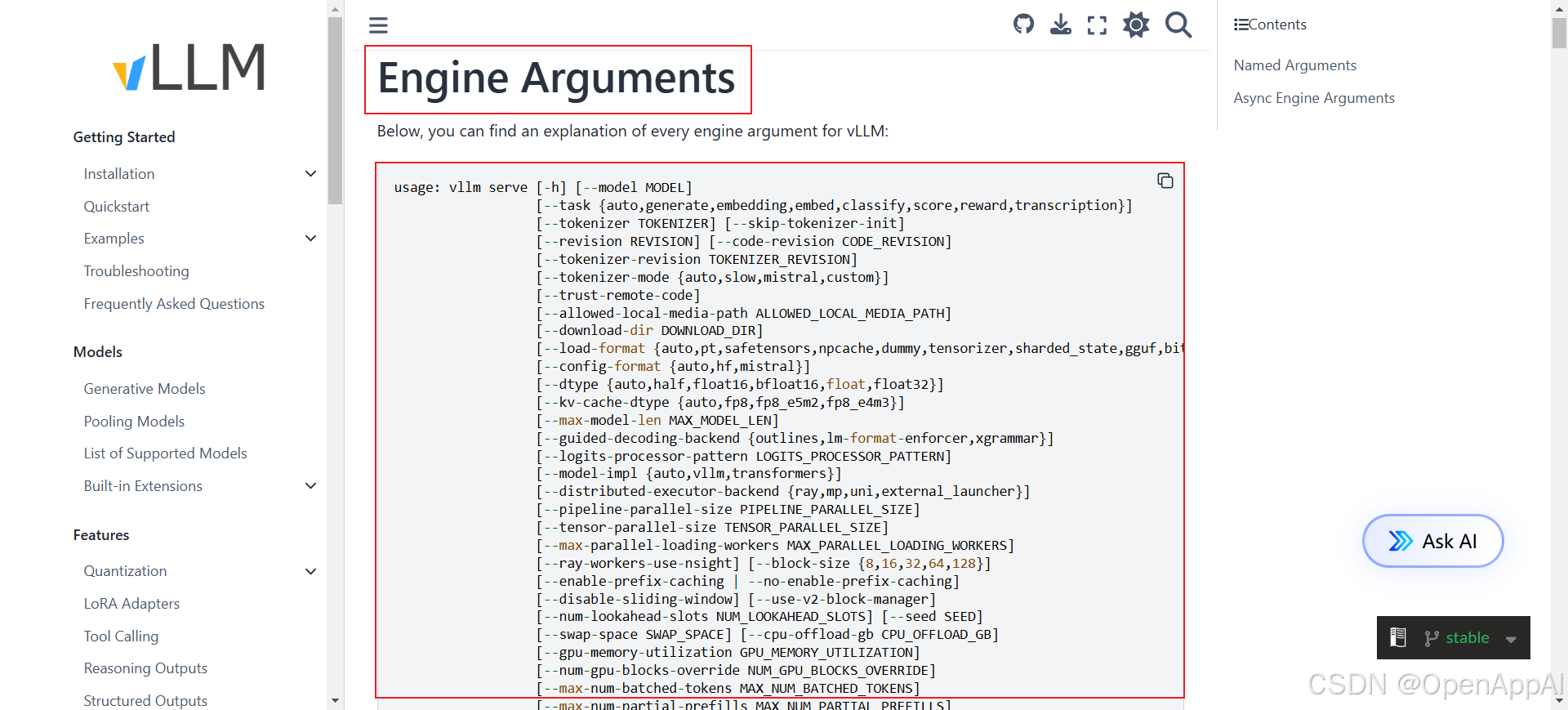Image resolution: width=1568 pixels, height=710 pixels.
Task: Click the '--download-dir DOWNLOAD_DIR' usage line
Action: click(650, 330)
